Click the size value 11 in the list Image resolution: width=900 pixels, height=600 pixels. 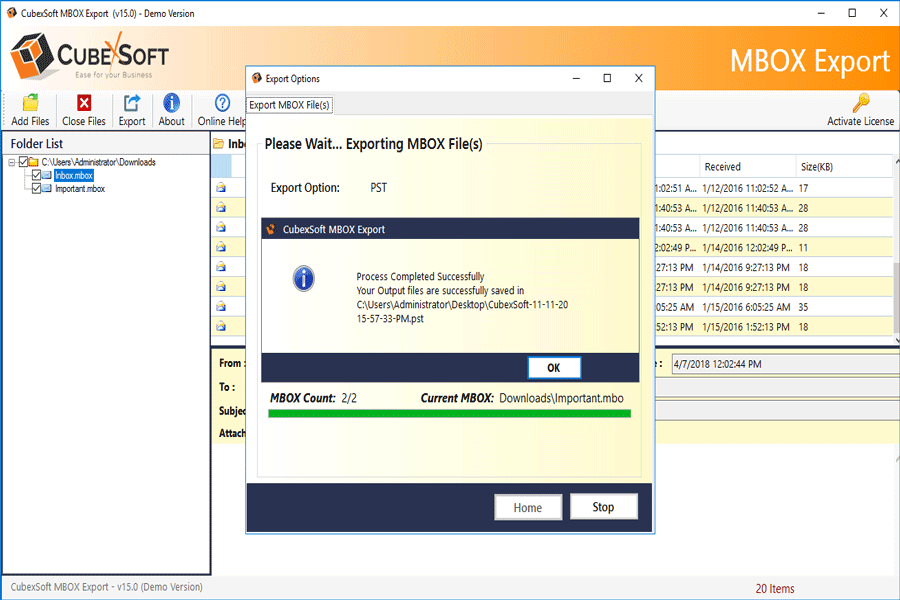(803, 247)
